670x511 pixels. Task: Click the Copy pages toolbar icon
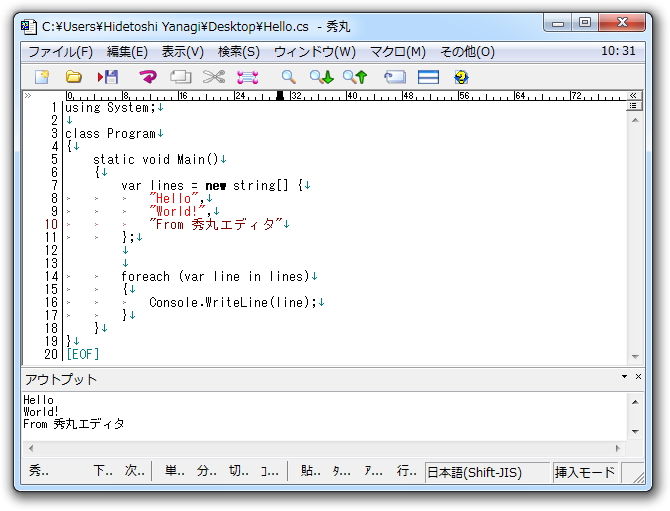[180, 77]
